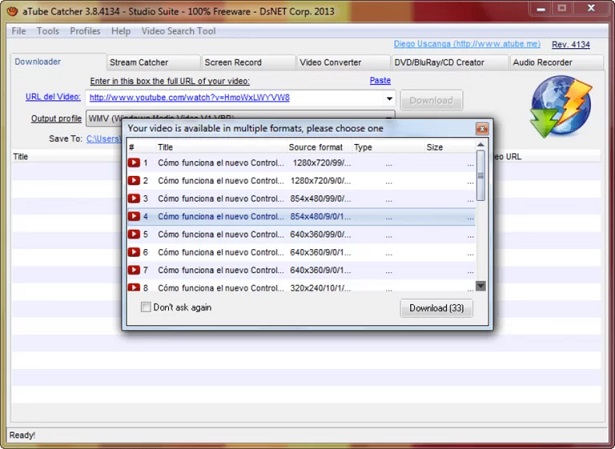Select format row 2 with 1280x720 source
The width and height of the screenshot is (615, 449).
(301, 181)
